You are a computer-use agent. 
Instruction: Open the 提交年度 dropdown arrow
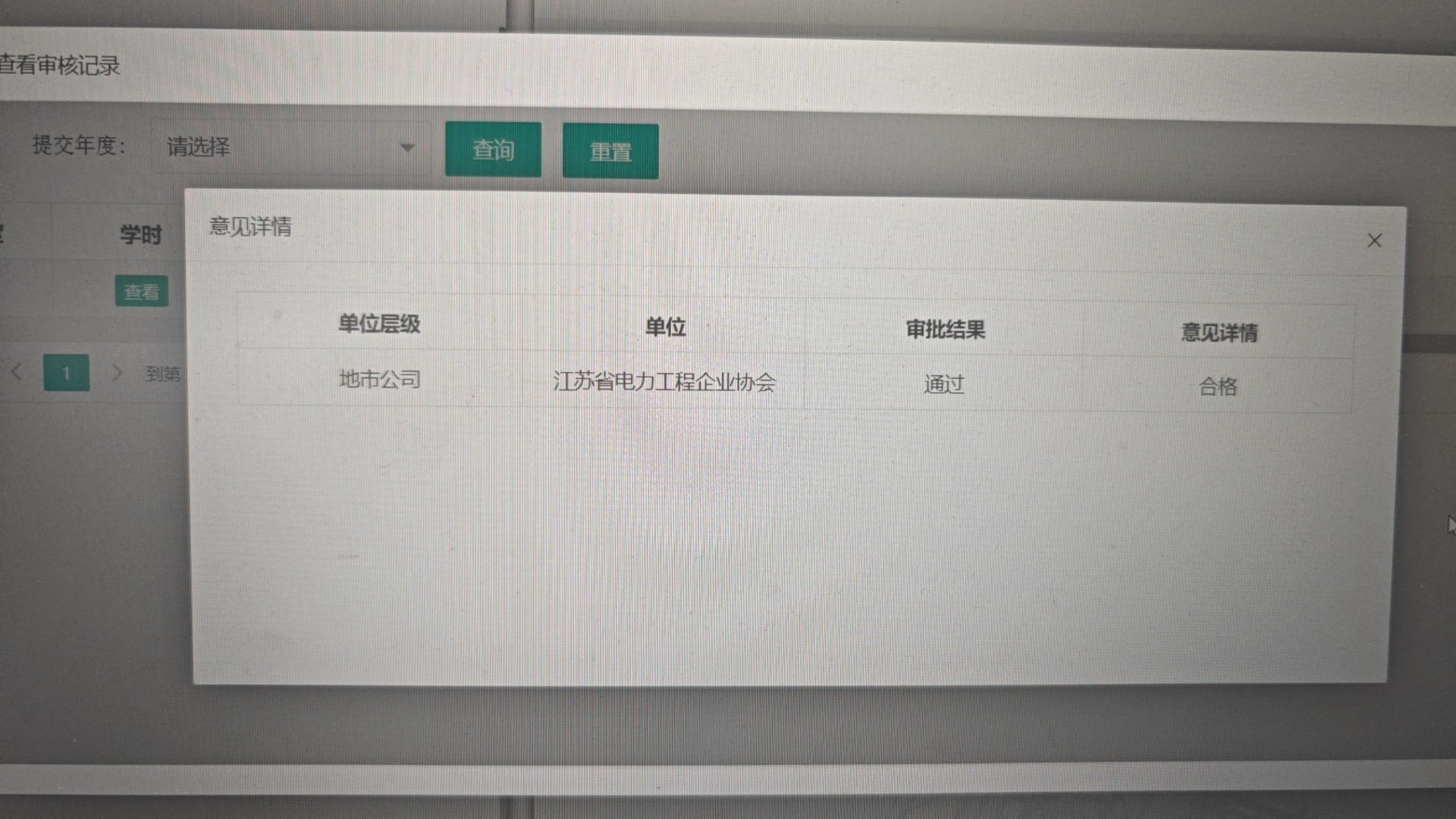407,147
